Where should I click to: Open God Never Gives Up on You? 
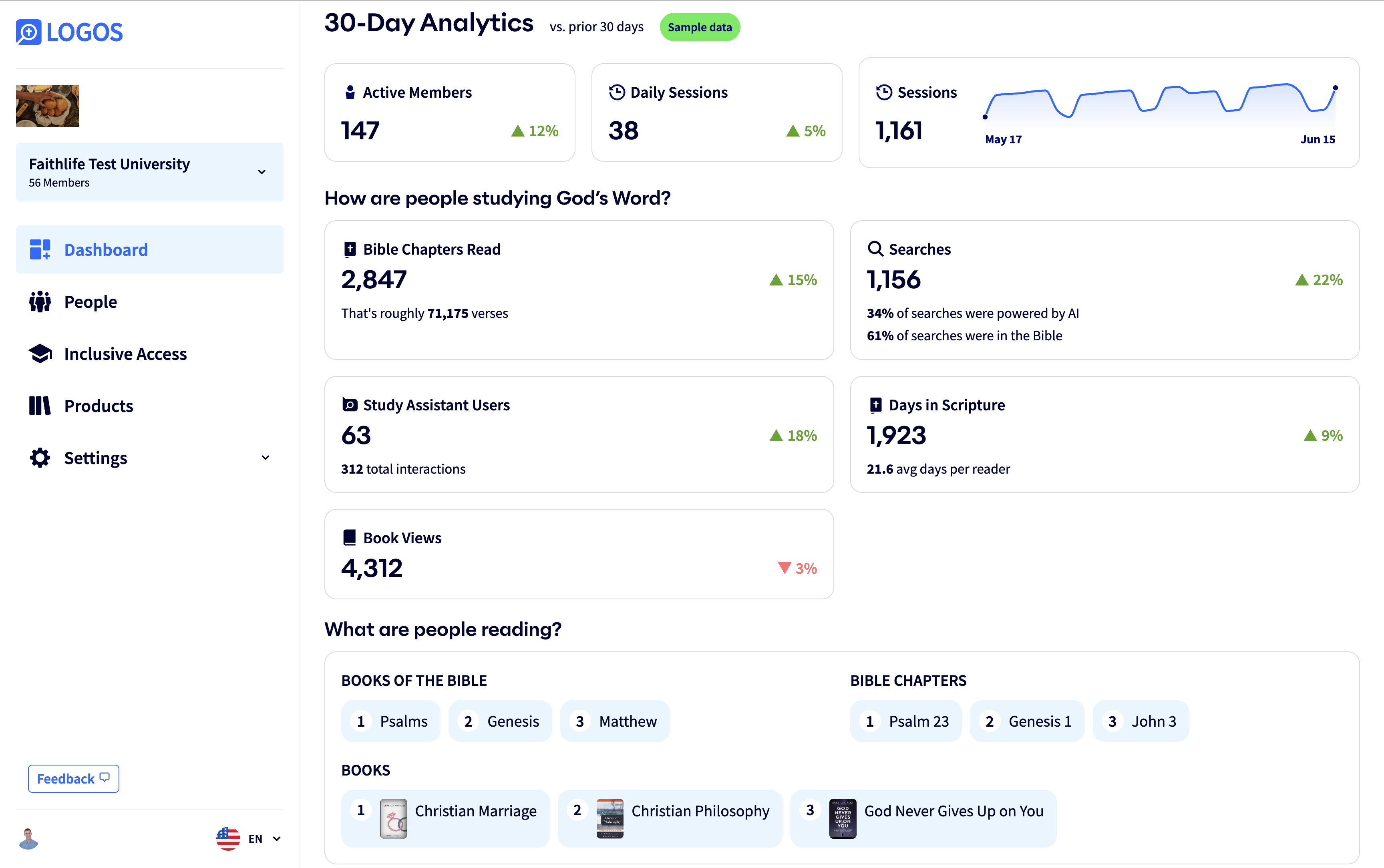[923, 819]
